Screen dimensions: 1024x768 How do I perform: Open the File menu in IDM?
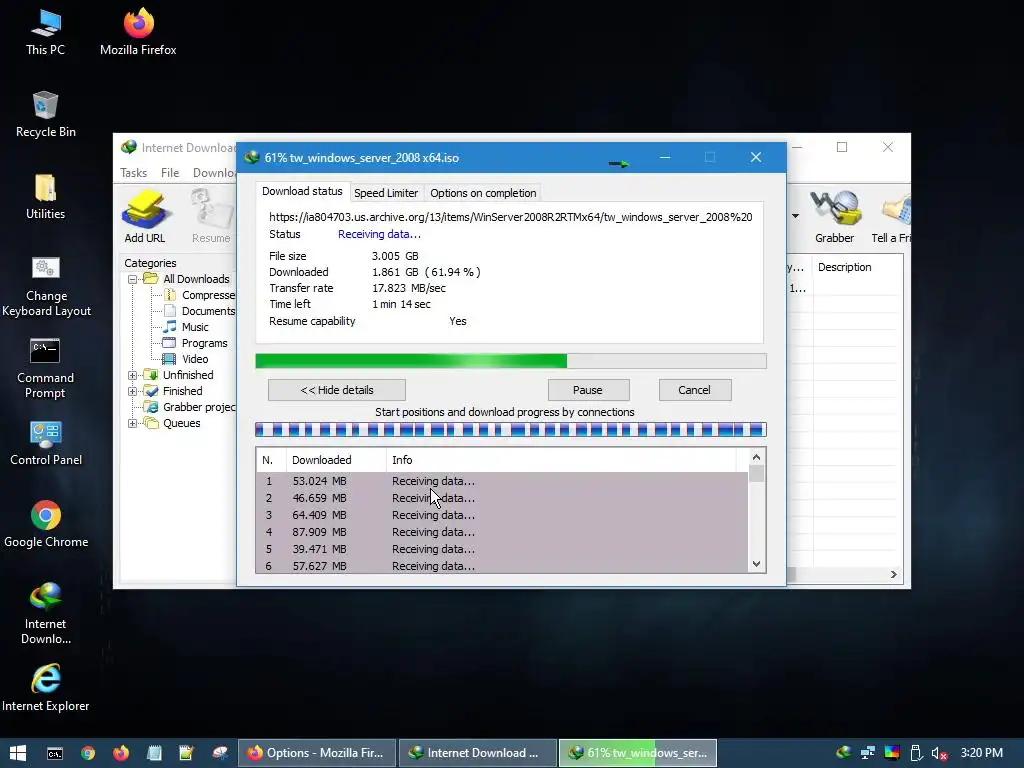(x=170, y=172)
